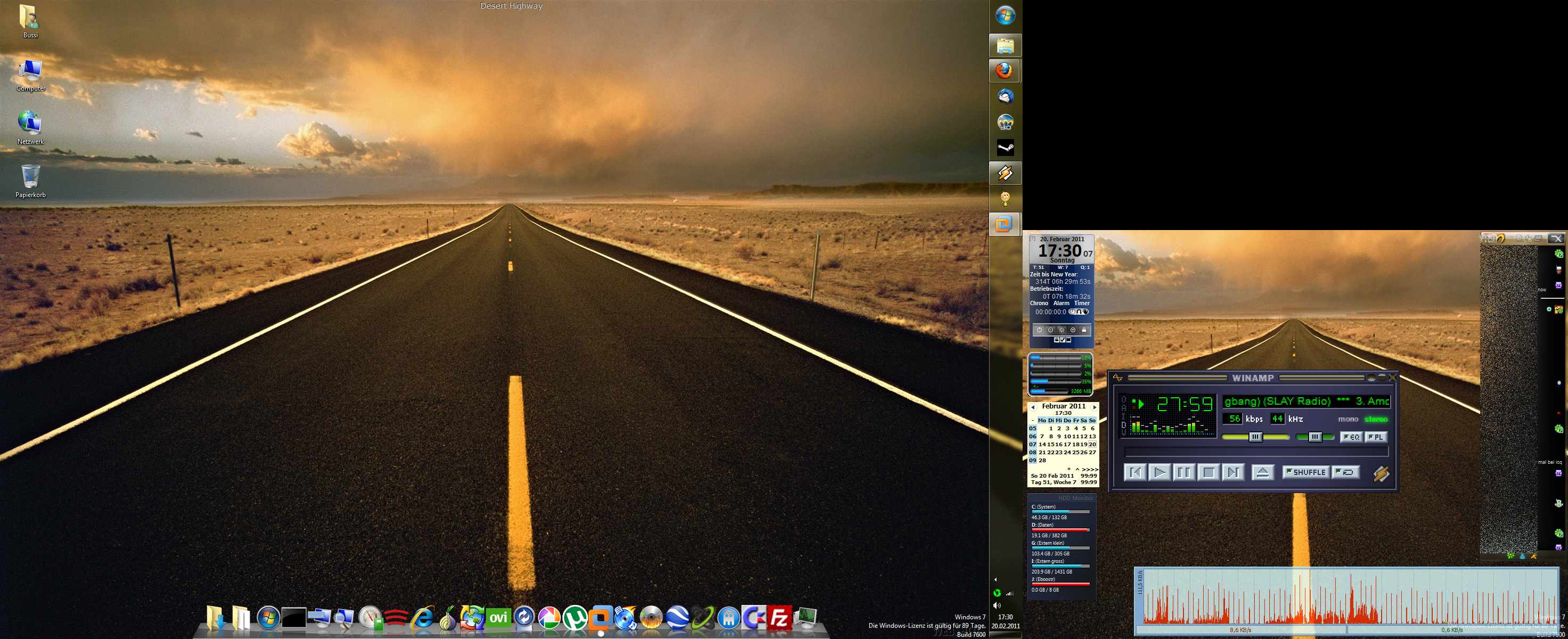Go to next month in calendar gadget

[1095, 406]
